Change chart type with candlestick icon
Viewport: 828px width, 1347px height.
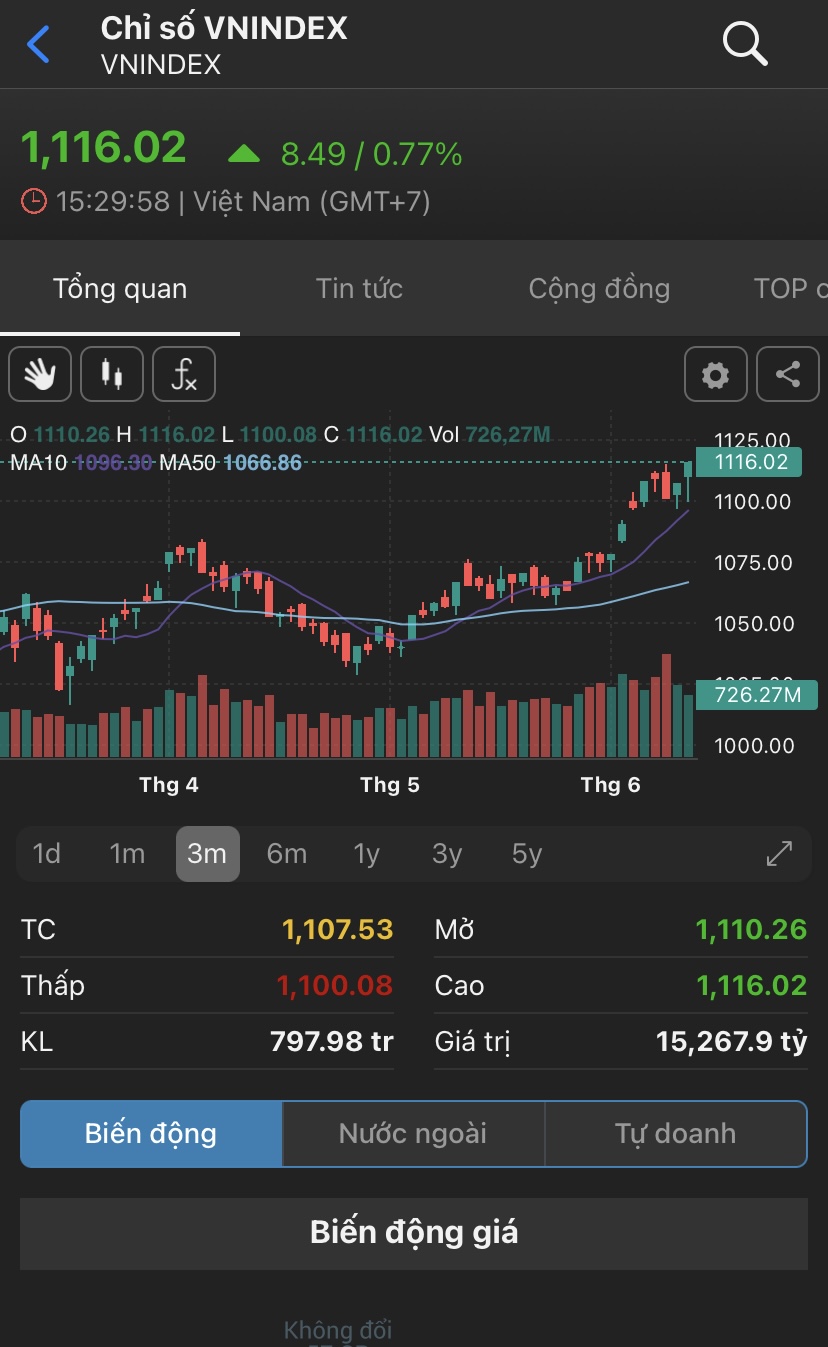coord(112,375)
